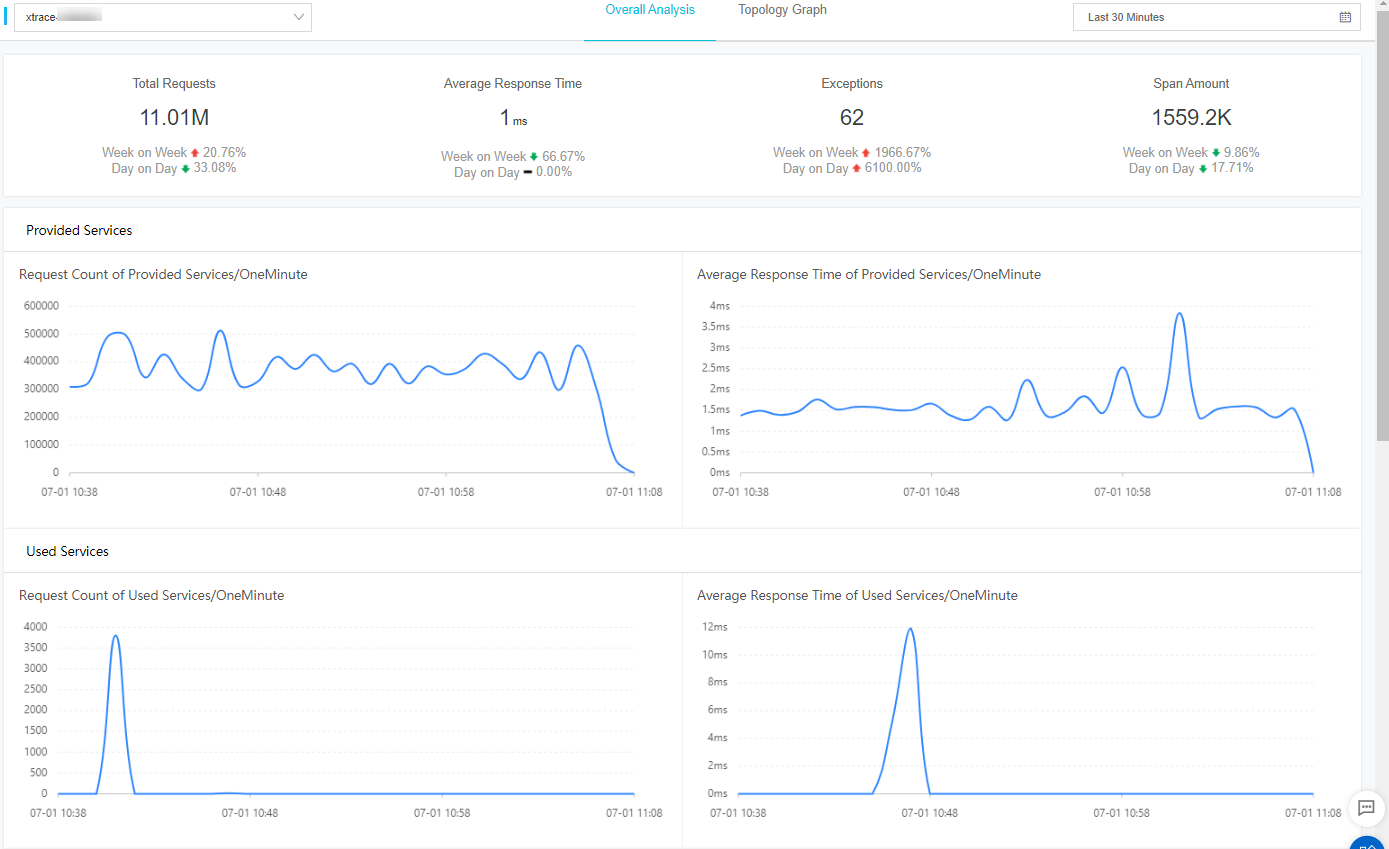
Task: Click the Request Count of Provided Services chart title
Action: [x=163, y=274]
